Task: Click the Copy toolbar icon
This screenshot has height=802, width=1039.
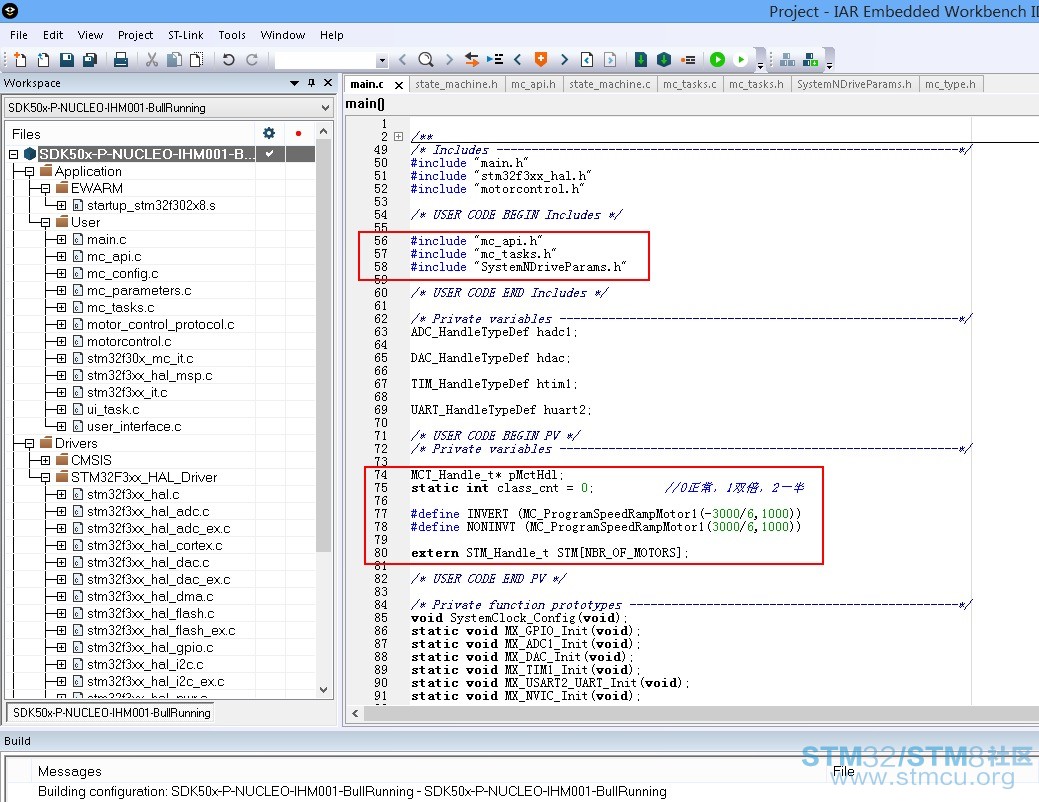Action: (174, 60)
